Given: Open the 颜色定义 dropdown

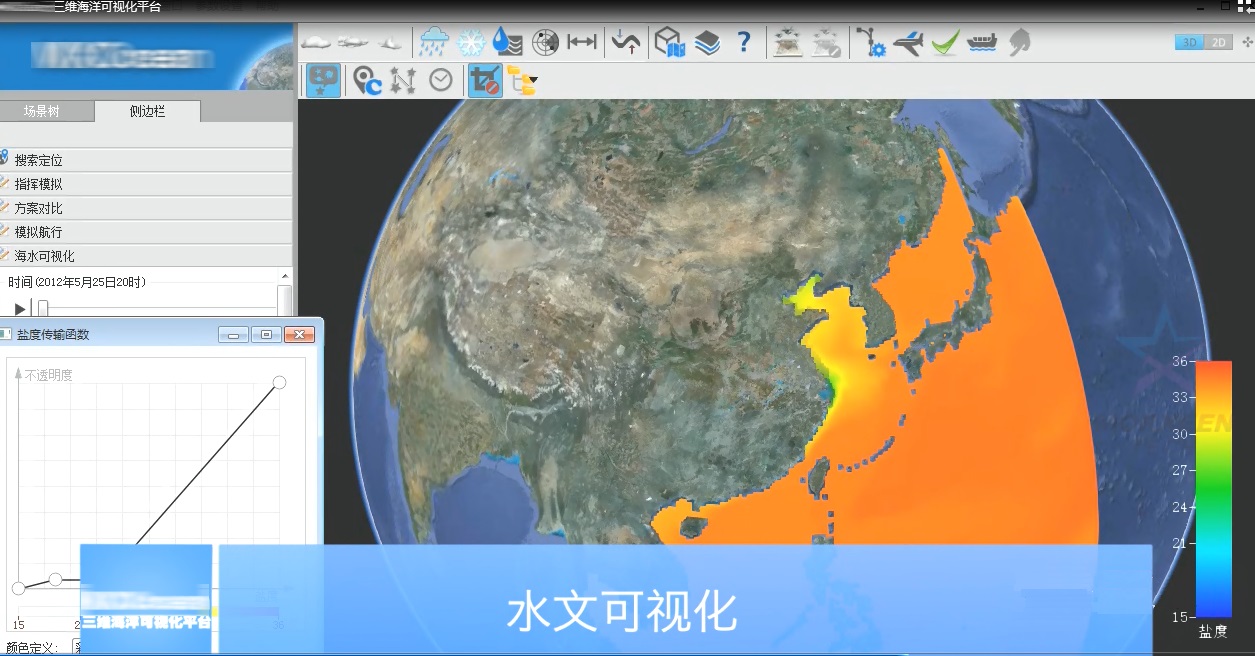Looking at the screenshot, I should [77, 647].
